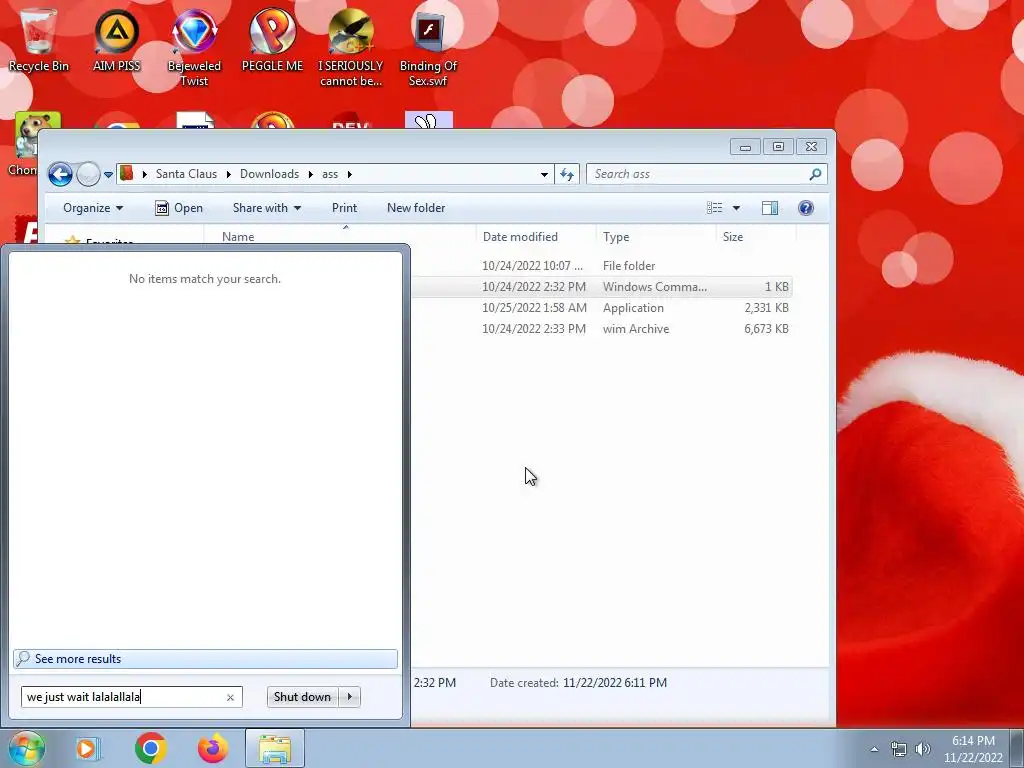Minimize the Explorer window

745,147
